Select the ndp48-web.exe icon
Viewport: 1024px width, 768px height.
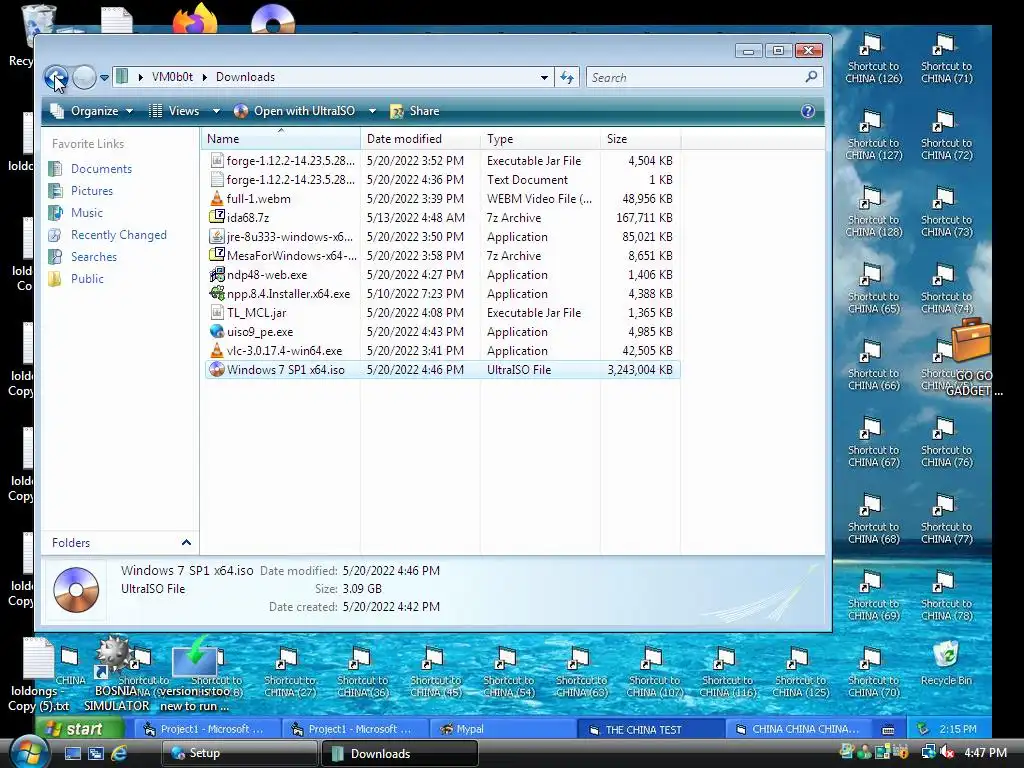tap(217, 274)
